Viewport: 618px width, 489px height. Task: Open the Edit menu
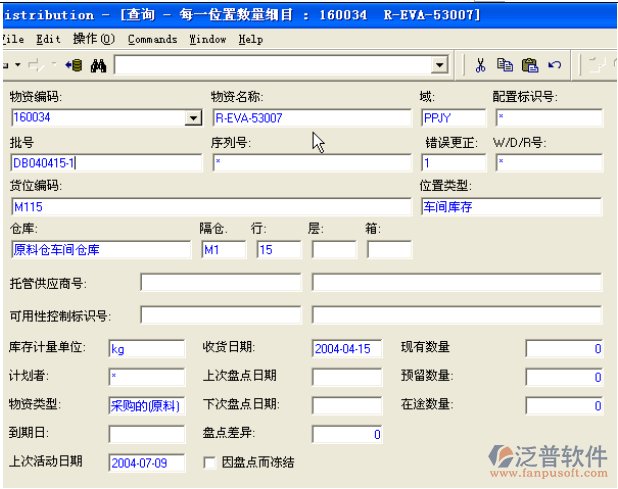[x=47, y=39]
